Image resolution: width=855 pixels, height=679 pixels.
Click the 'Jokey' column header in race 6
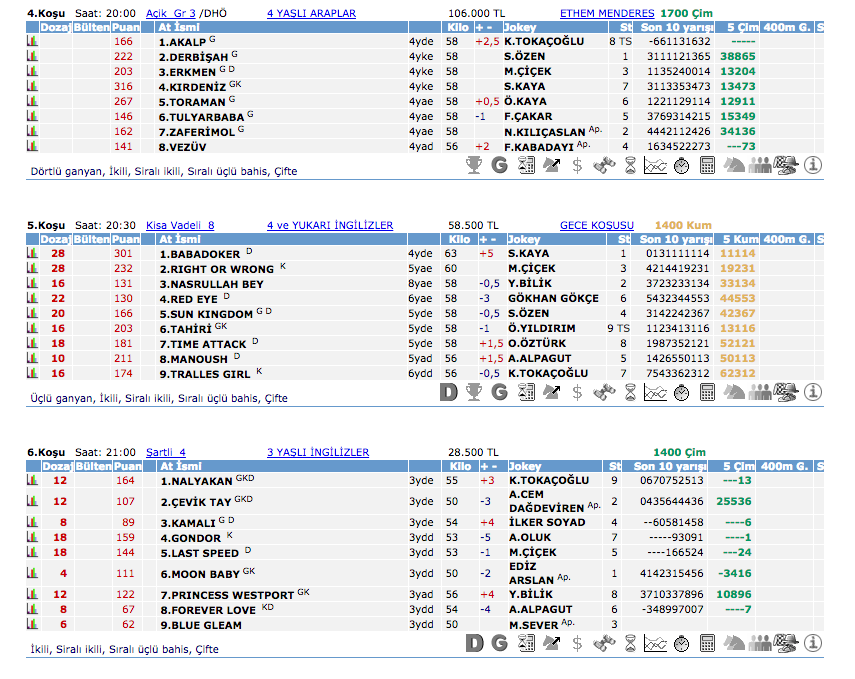pos(525,467)
